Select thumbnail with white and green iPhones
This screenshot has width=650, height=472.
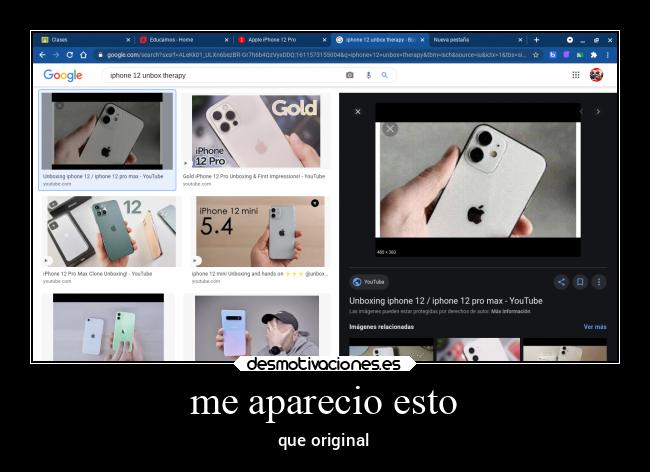[x=108, y=327]
